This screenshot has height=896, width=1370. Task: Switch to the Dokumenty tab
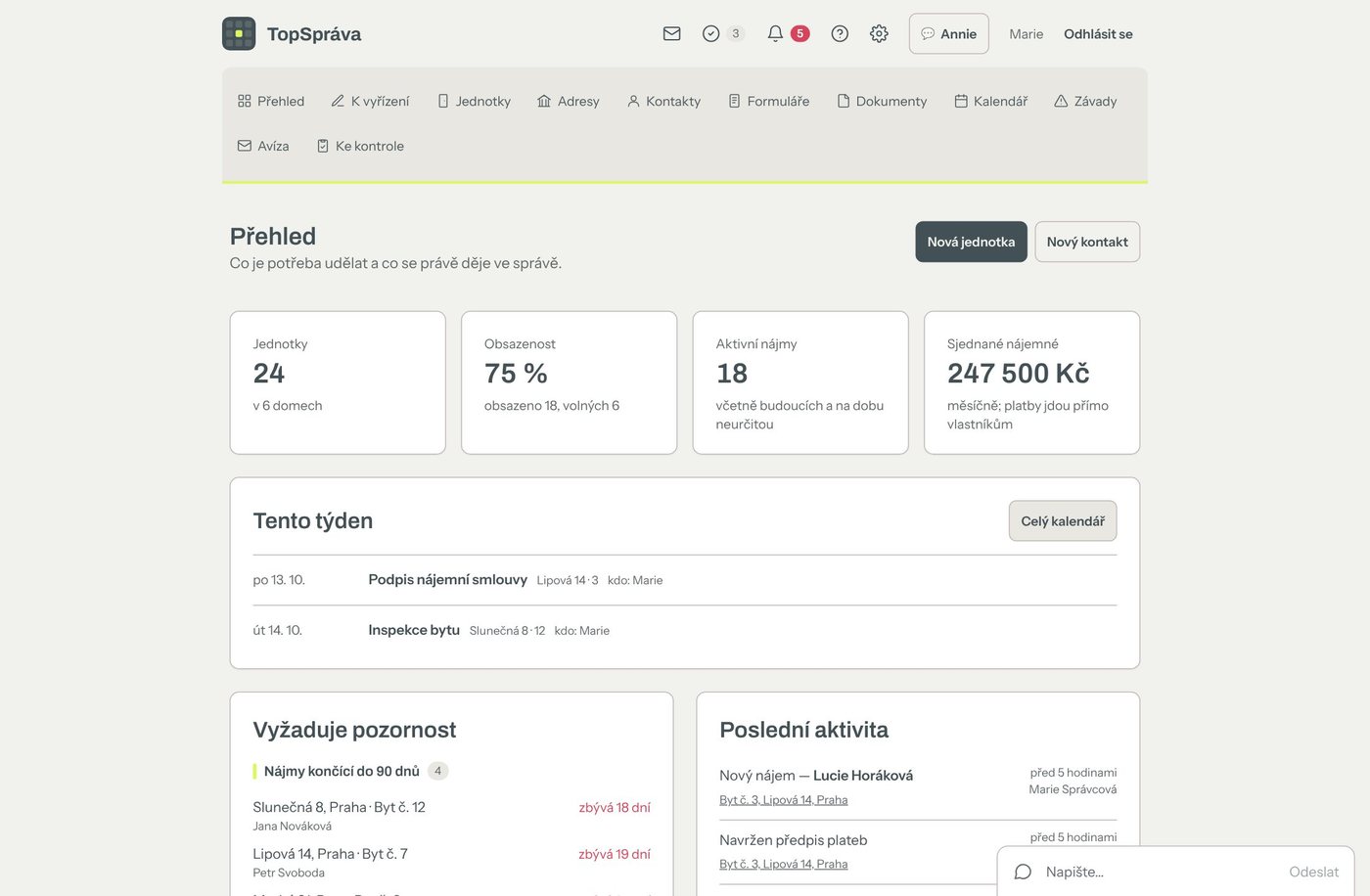(x=882, y=101)
